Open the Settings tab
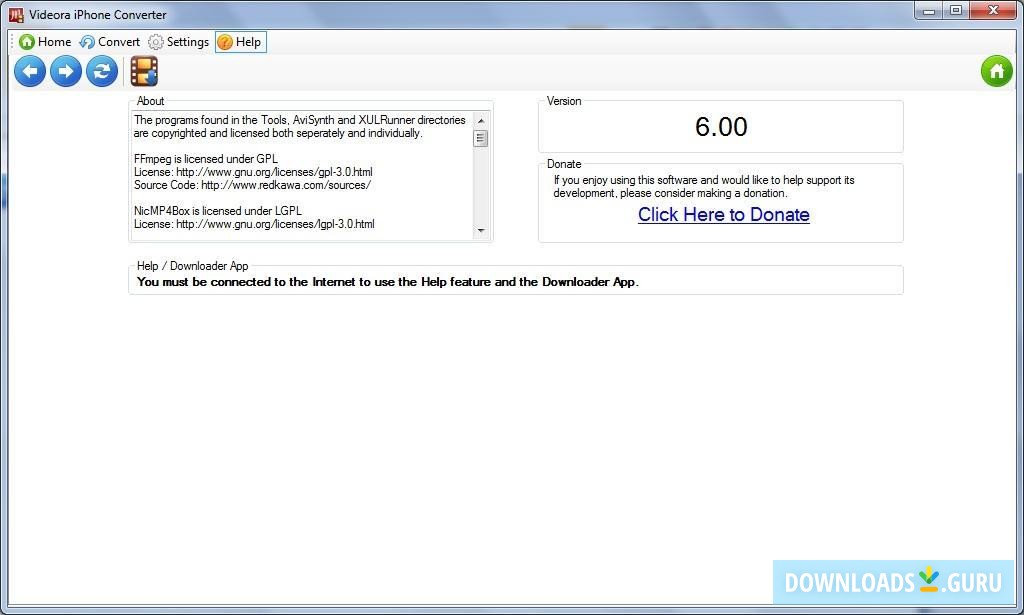The height and width of the screenshot is (615, 1024). 178,42
